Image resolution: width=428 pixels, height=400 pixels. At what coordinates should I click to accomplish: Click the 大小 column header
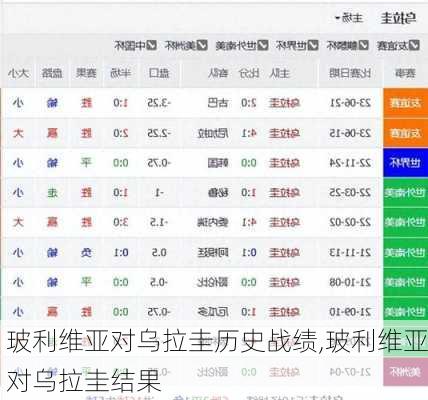[x=18, y=73]
